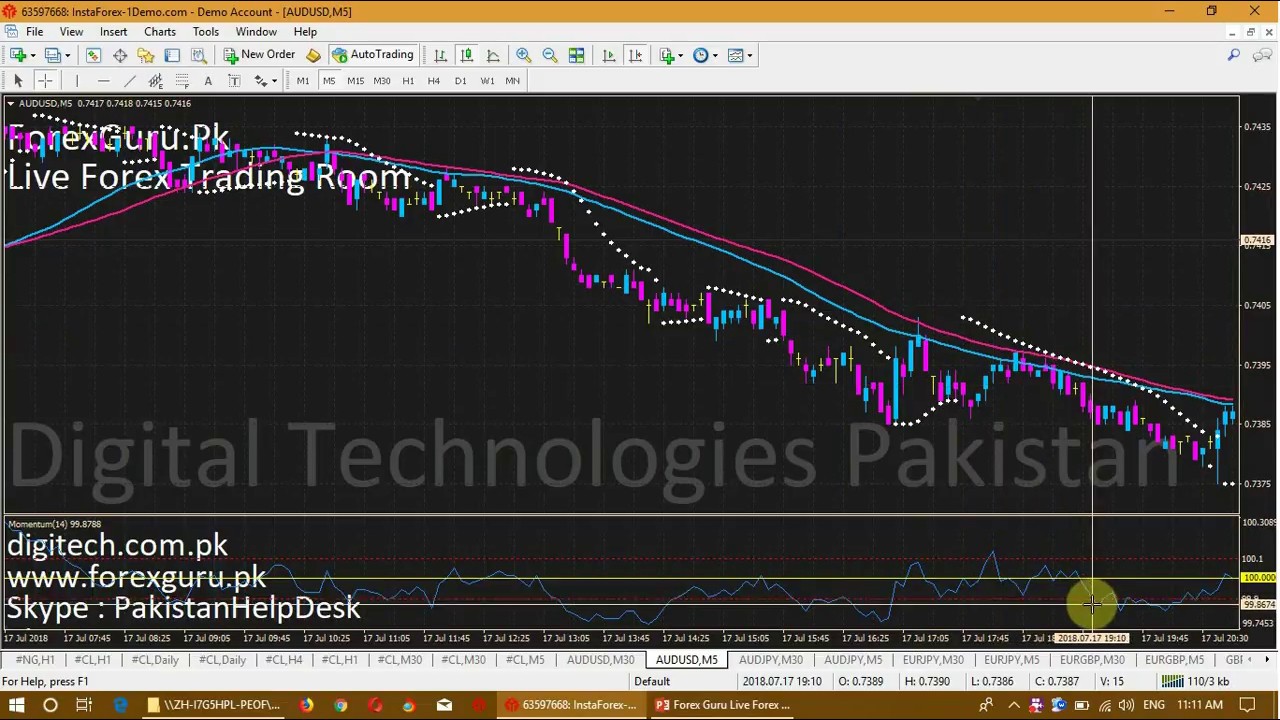Switch to the EURJPY,M30 chart tab

(933, 660)
